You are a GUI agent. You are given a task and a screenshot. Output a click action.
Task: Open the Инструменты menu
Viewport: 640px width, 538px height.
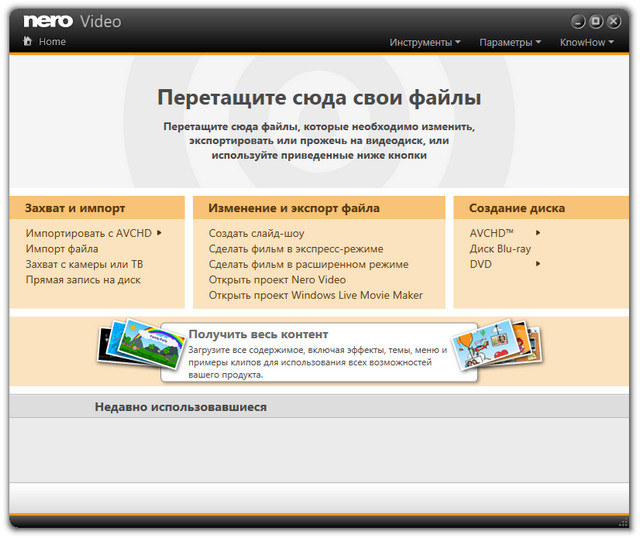pyautogui.click(x=425, y=42)
